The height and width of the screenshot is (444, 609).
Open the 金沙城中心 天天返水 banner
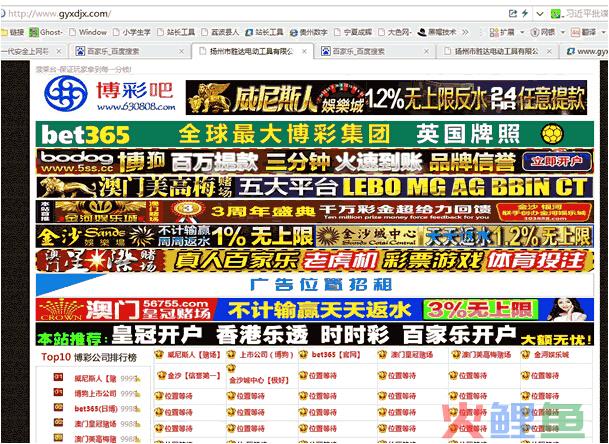[454, 236]
